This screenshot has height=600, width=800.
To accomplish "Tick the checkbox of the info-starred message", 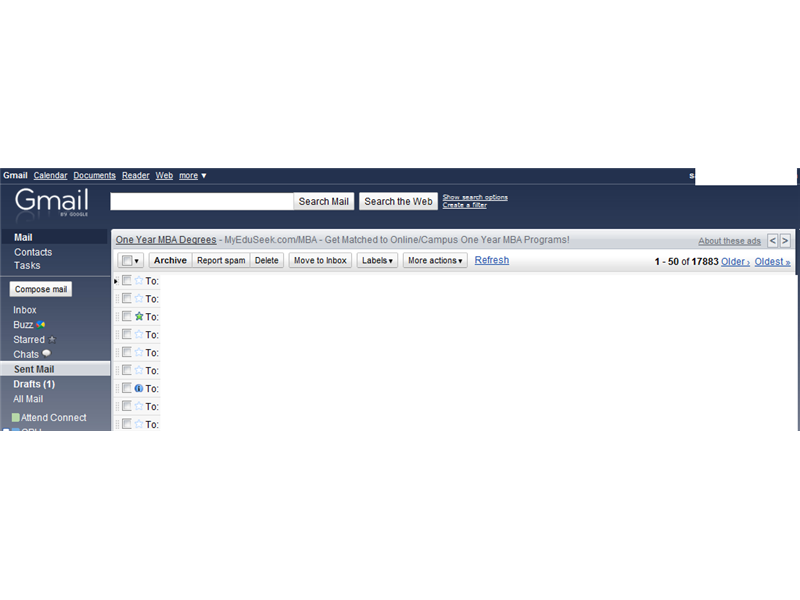I will pyautogui.click(x=127, y=388).
